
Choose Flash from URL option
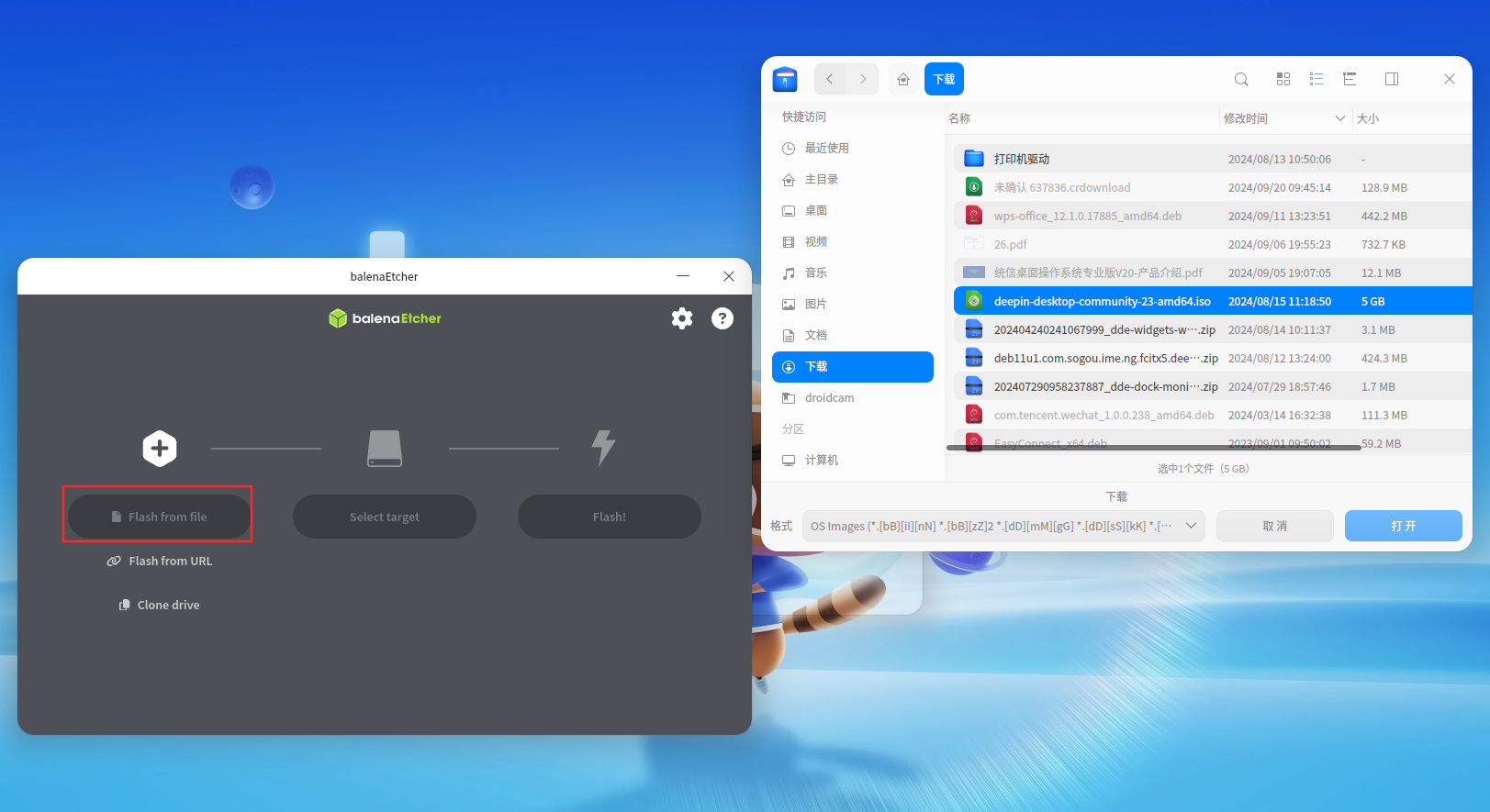coord(160,561)
